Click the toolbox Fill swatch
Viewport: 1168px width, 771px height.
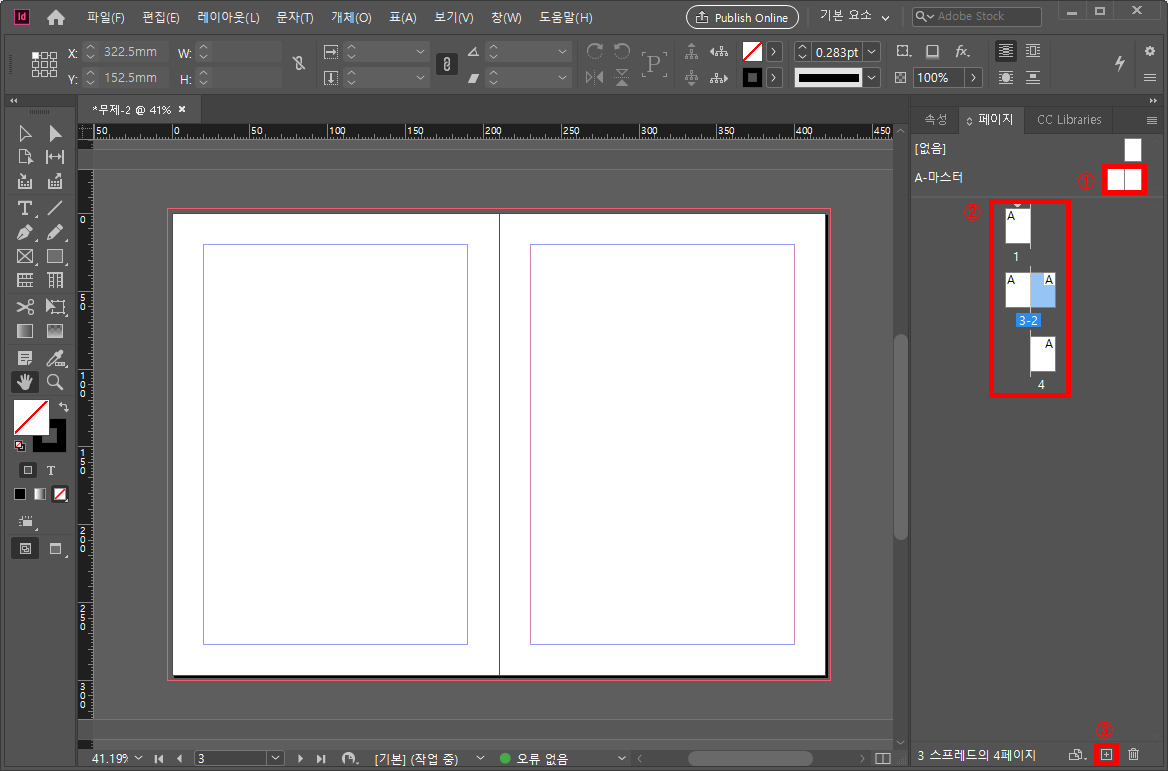31,417
